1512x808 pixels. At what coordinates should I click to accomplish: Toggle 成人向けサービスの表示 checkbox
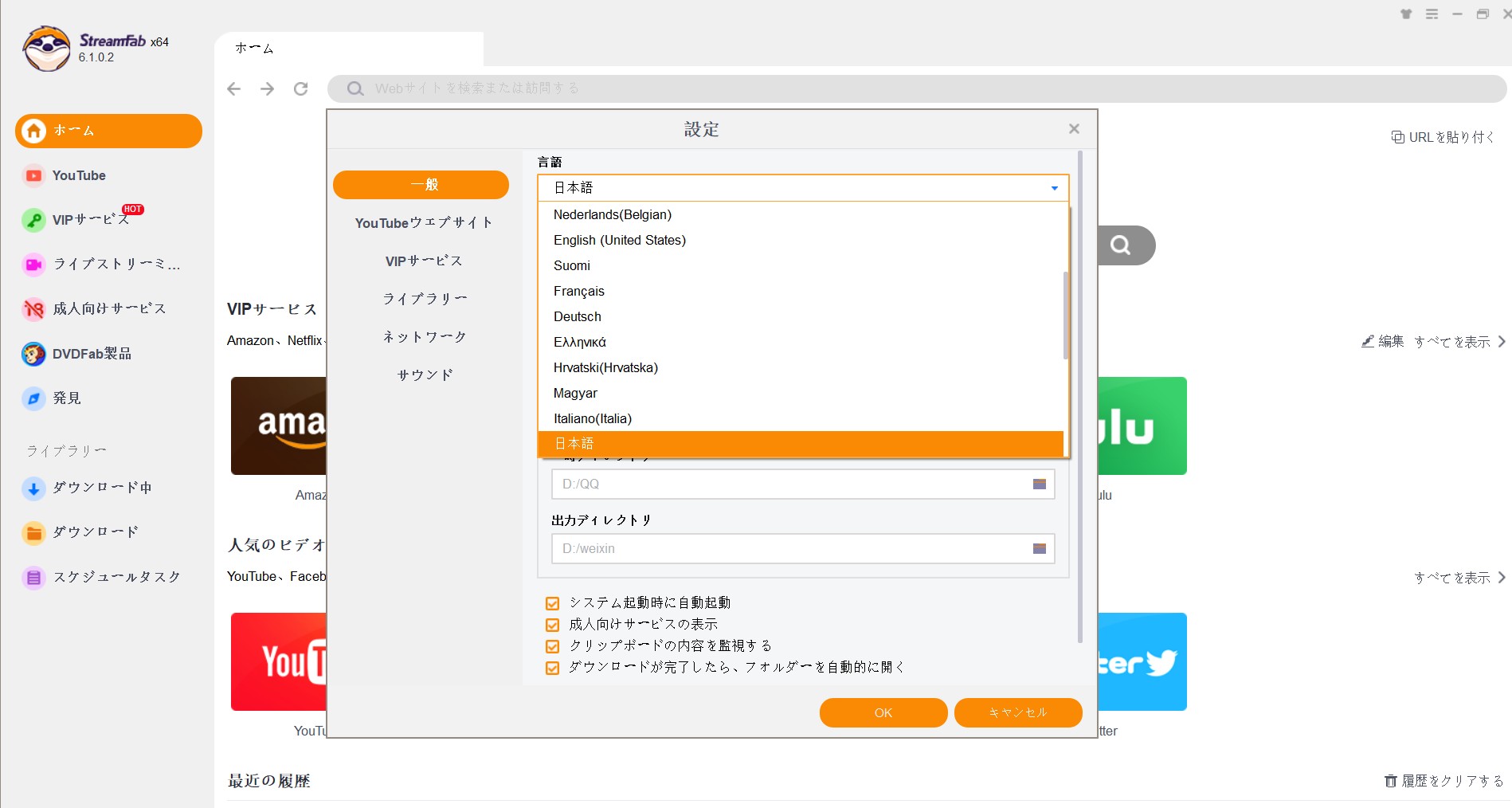click(552, 625)
